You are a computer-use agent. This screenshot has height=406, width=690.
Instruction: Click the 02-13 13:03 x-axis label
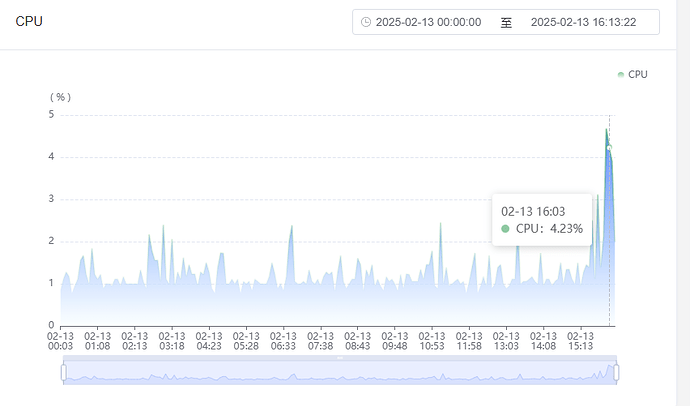[x=506, y=341]
